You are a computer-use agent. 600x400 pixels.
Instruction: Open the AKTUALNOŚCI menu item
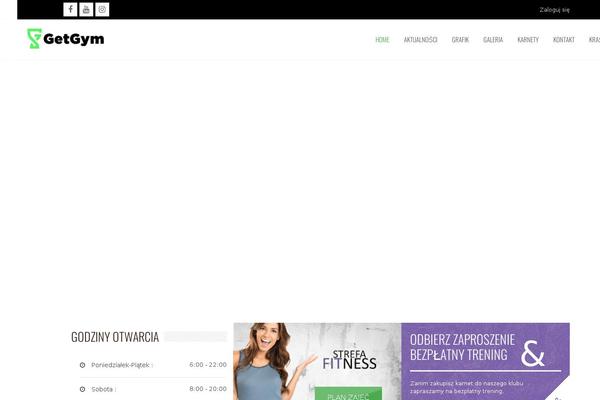point(421,39)
